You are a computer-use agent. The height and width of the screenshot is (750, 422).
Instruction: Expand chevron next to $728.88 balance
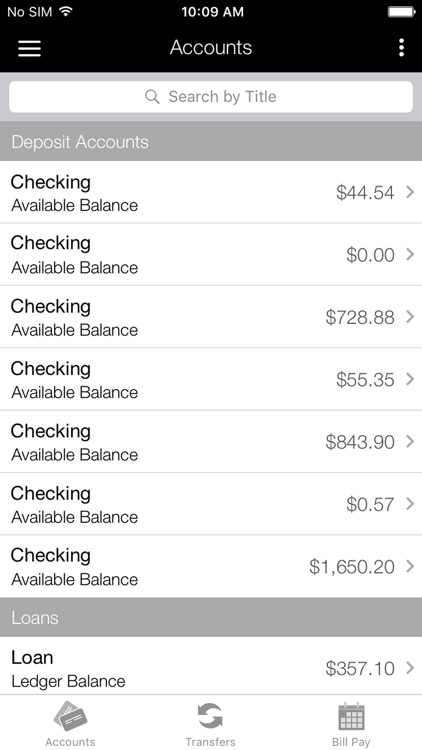tap(410, 317)
